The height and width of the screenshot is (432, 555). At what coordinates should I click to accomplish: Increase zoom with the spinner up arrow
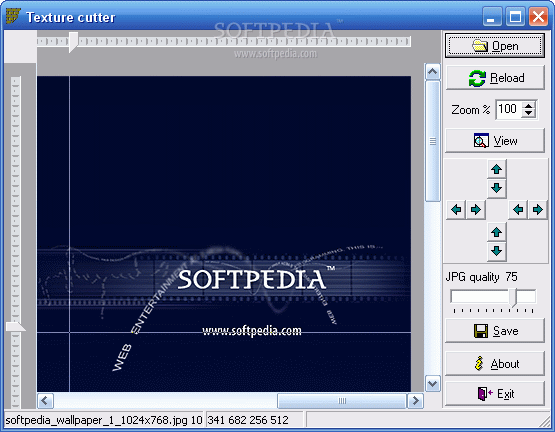pyautogui.click(x=528, y=105)
